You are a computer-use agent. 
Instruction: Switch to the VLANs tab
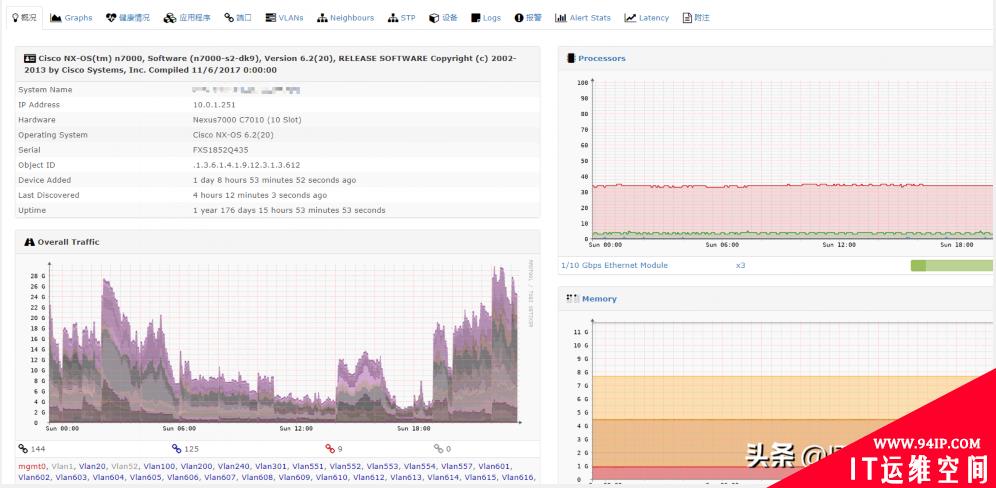pos(285,18)
